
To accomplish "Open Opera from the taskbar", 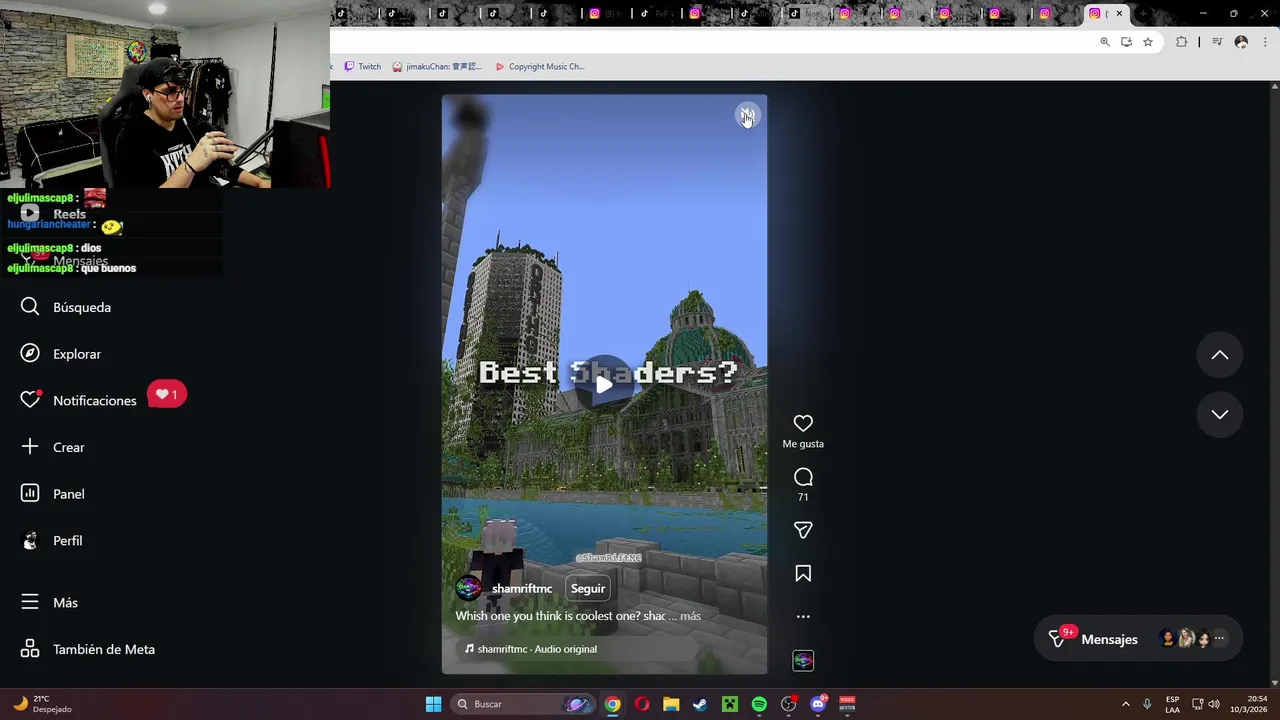I will [642, 704].
